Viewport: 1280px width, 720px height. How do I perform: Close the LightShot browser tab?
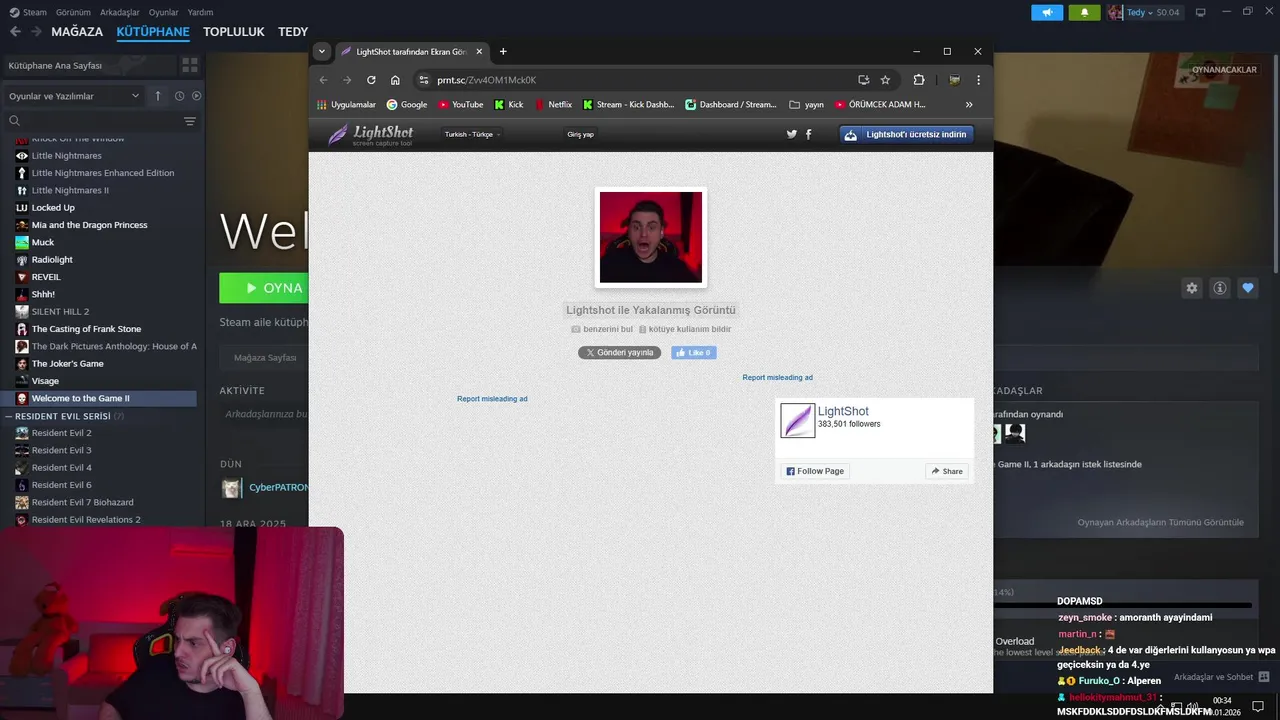(479, 51)
